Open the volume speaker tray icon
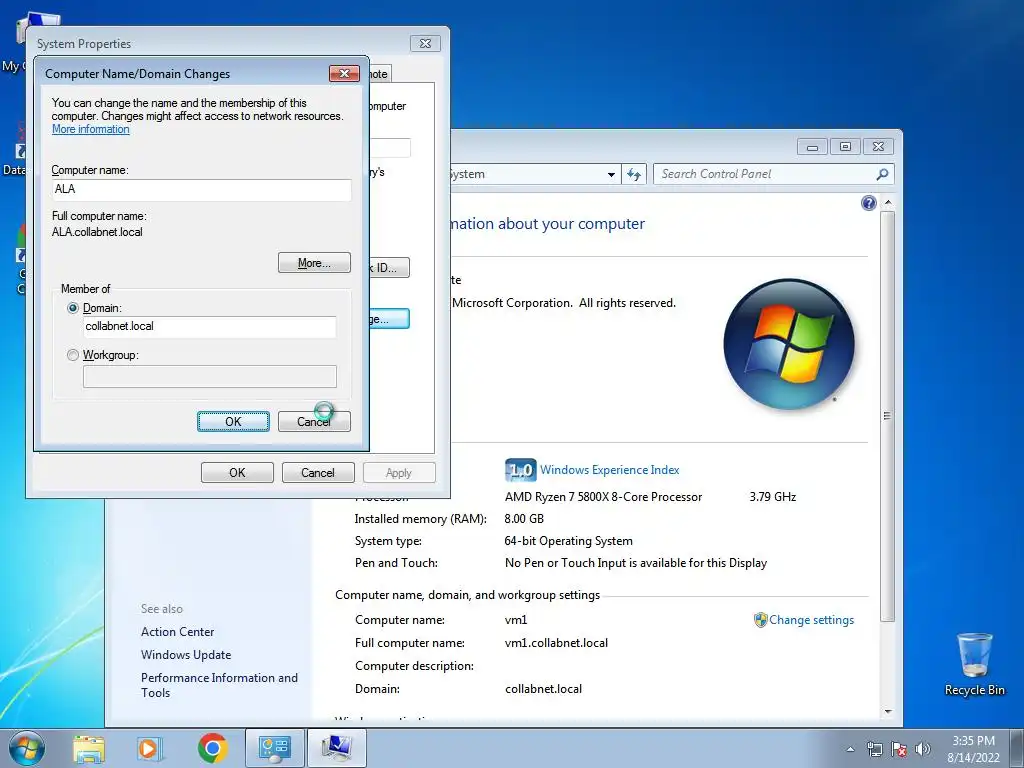 (923, 749)
